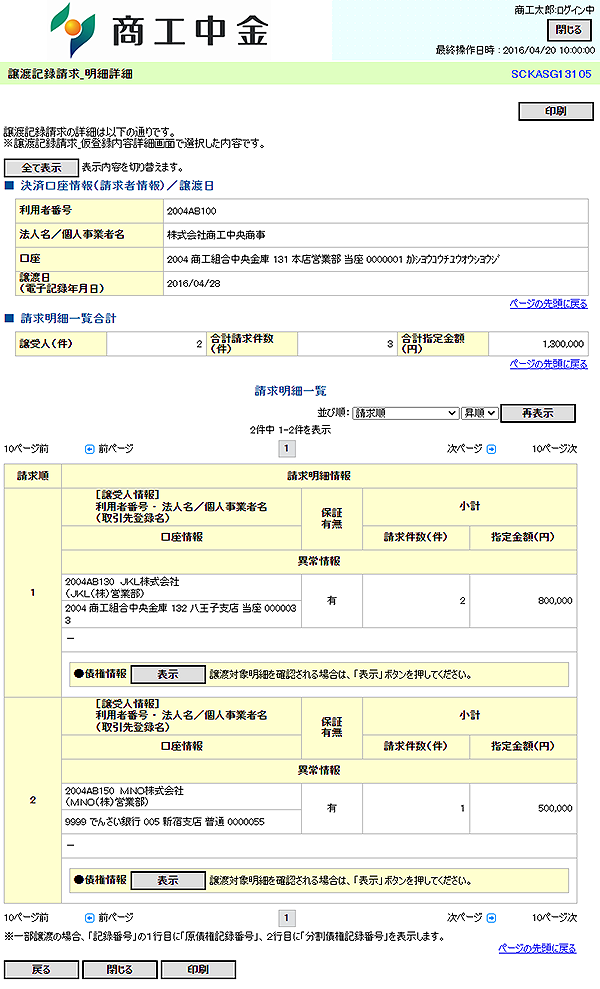Close the session with top 閉じる button
The width and height of the screenshot is (600, 989).
coord(568,30)
